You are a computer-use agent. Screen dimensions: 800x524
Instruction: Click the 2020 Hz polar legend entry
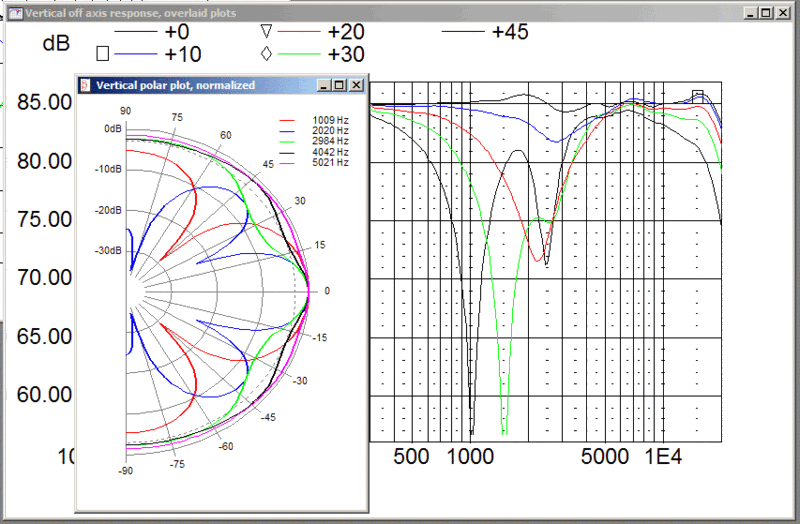tap(314, 131)
